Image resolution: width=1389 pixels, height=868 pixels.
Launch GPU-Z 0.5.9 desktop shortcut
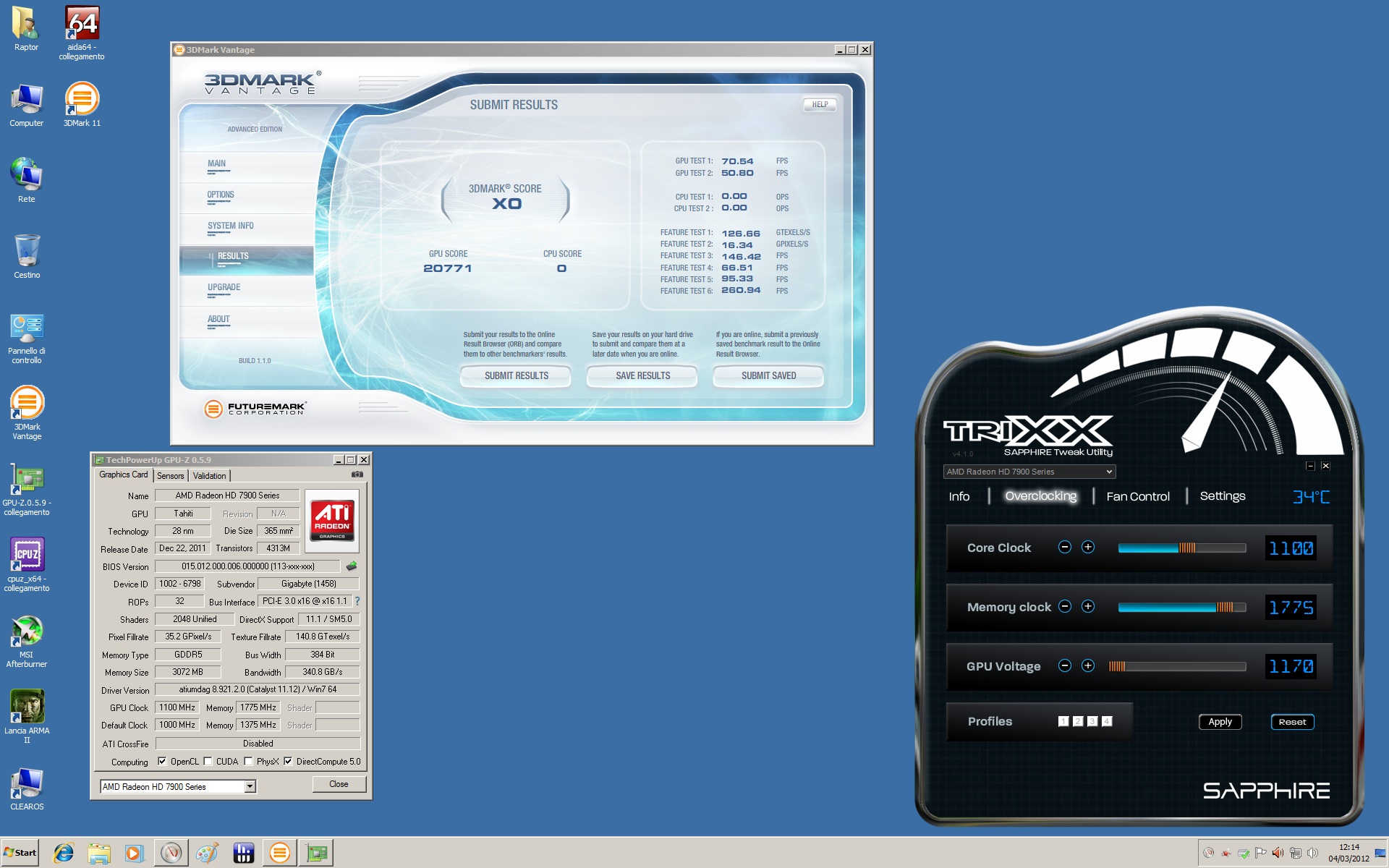(26, 490)
